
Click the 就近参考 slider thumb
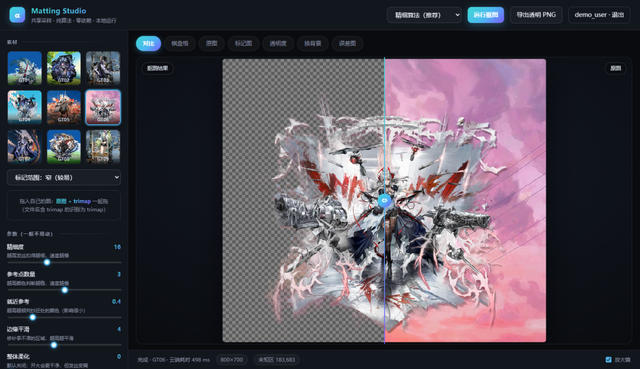33,317
